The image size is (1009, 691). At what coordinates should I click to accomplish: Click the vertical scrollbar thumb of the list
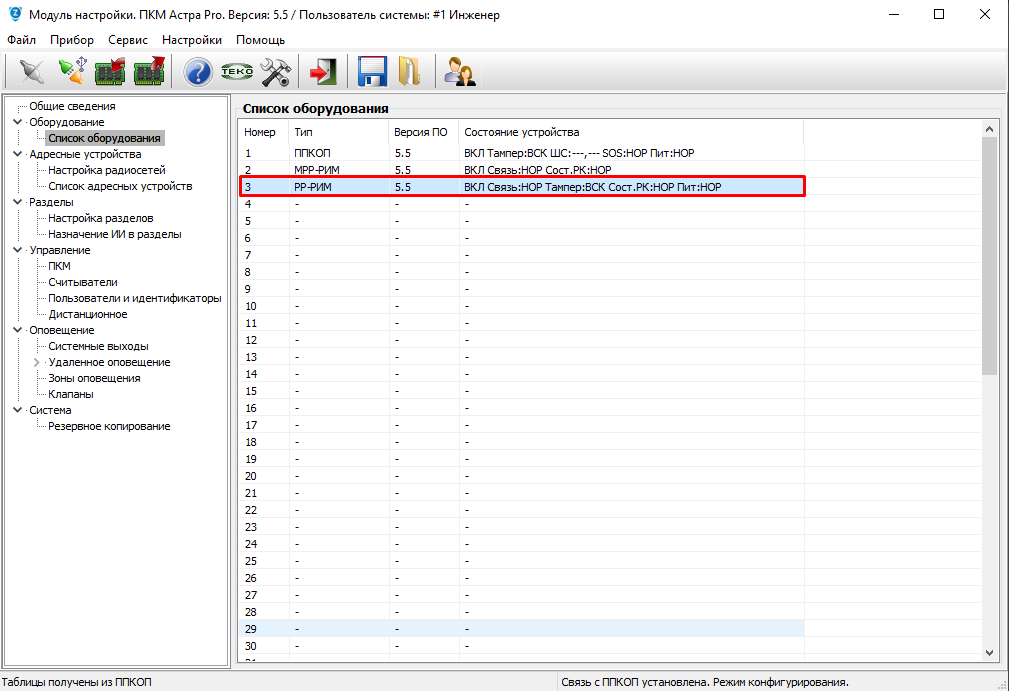[x=989, y=256]
